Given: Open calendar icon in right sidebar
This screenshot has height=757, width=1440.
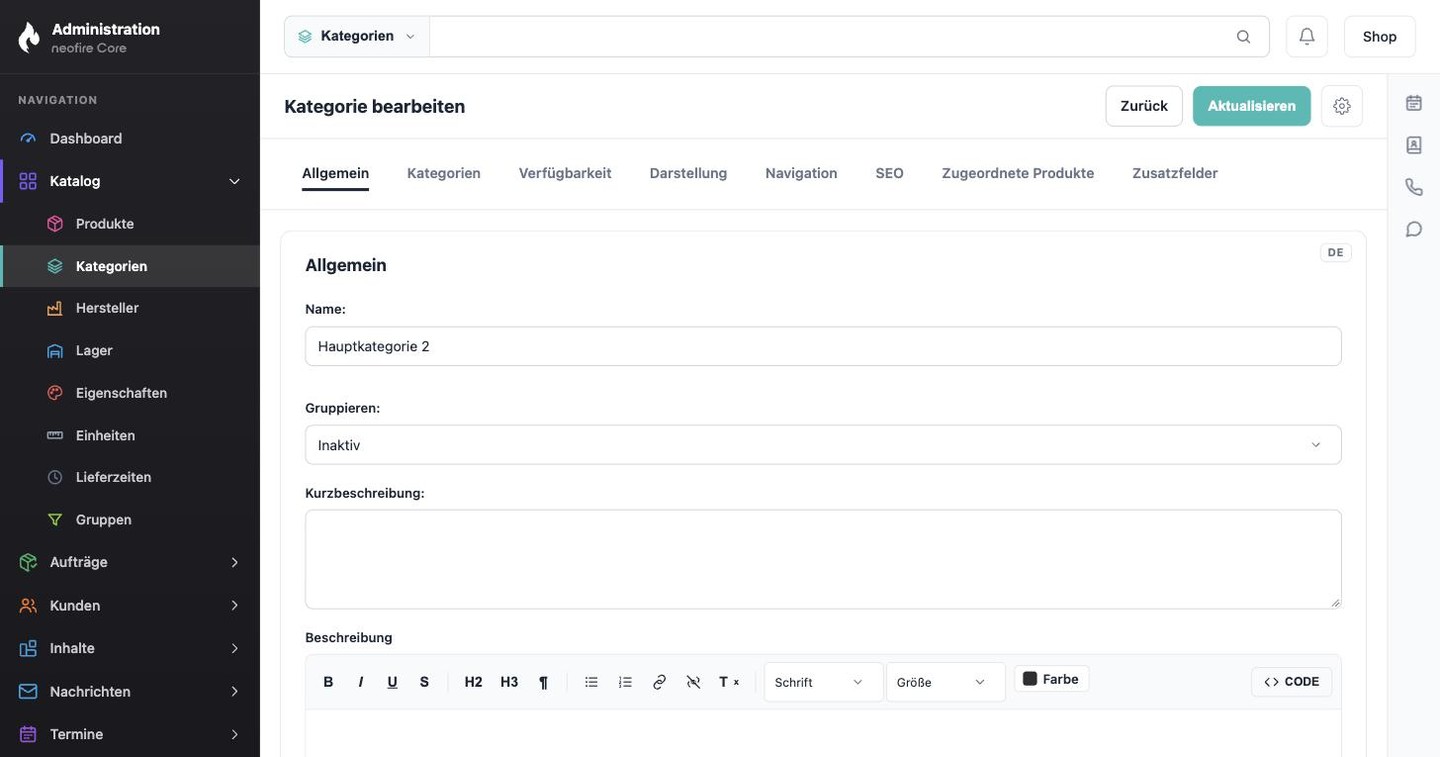Looking at the screenshot, I should [x=1414, y=103].
